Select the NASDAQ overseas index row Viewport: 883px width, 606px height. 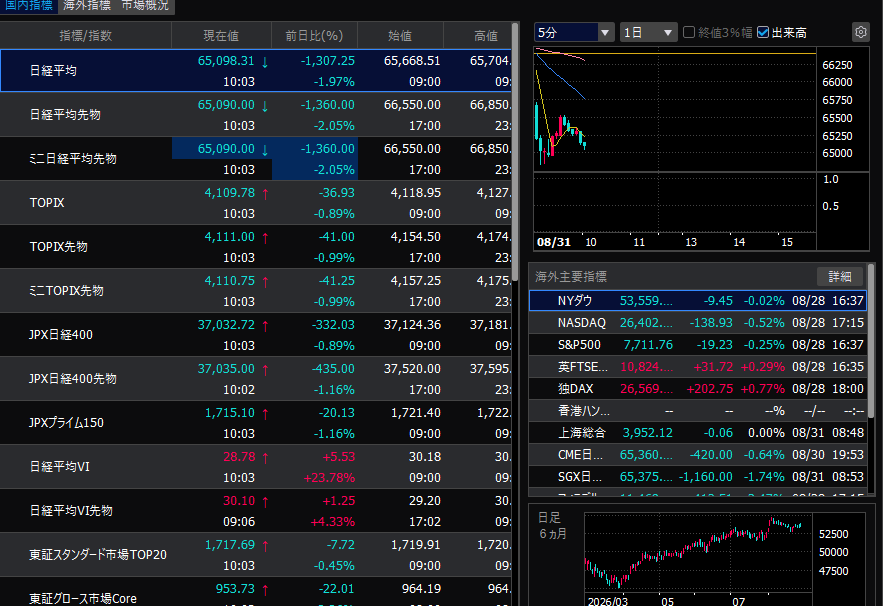pyautogui.click(x=698, y=322)
